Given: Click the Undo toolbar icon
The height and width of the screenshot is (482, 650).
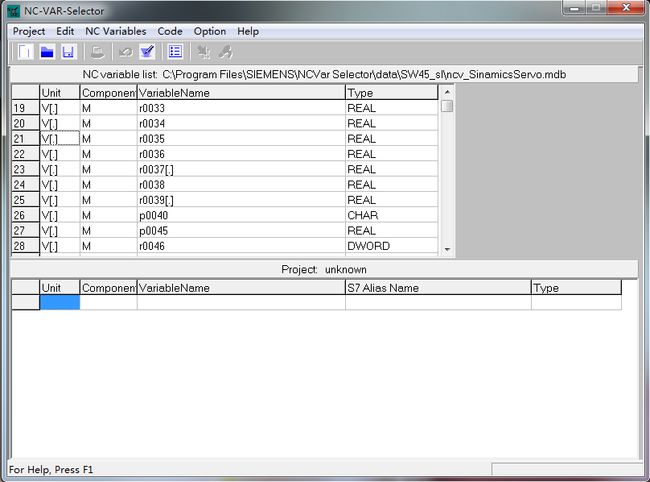Looking at the screenshot, I should click(x=126, y=52).
